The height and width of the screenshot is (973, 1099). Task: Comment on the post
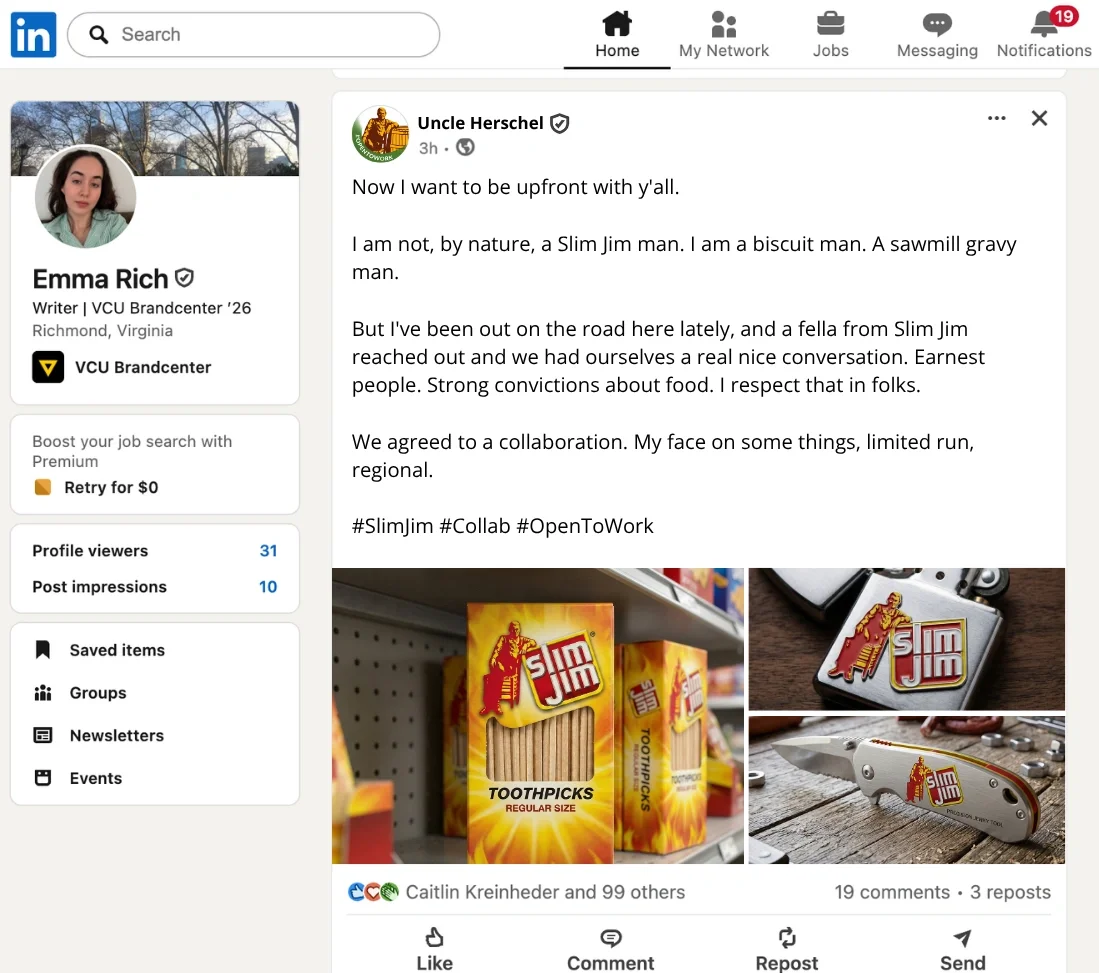coord(610,949)
